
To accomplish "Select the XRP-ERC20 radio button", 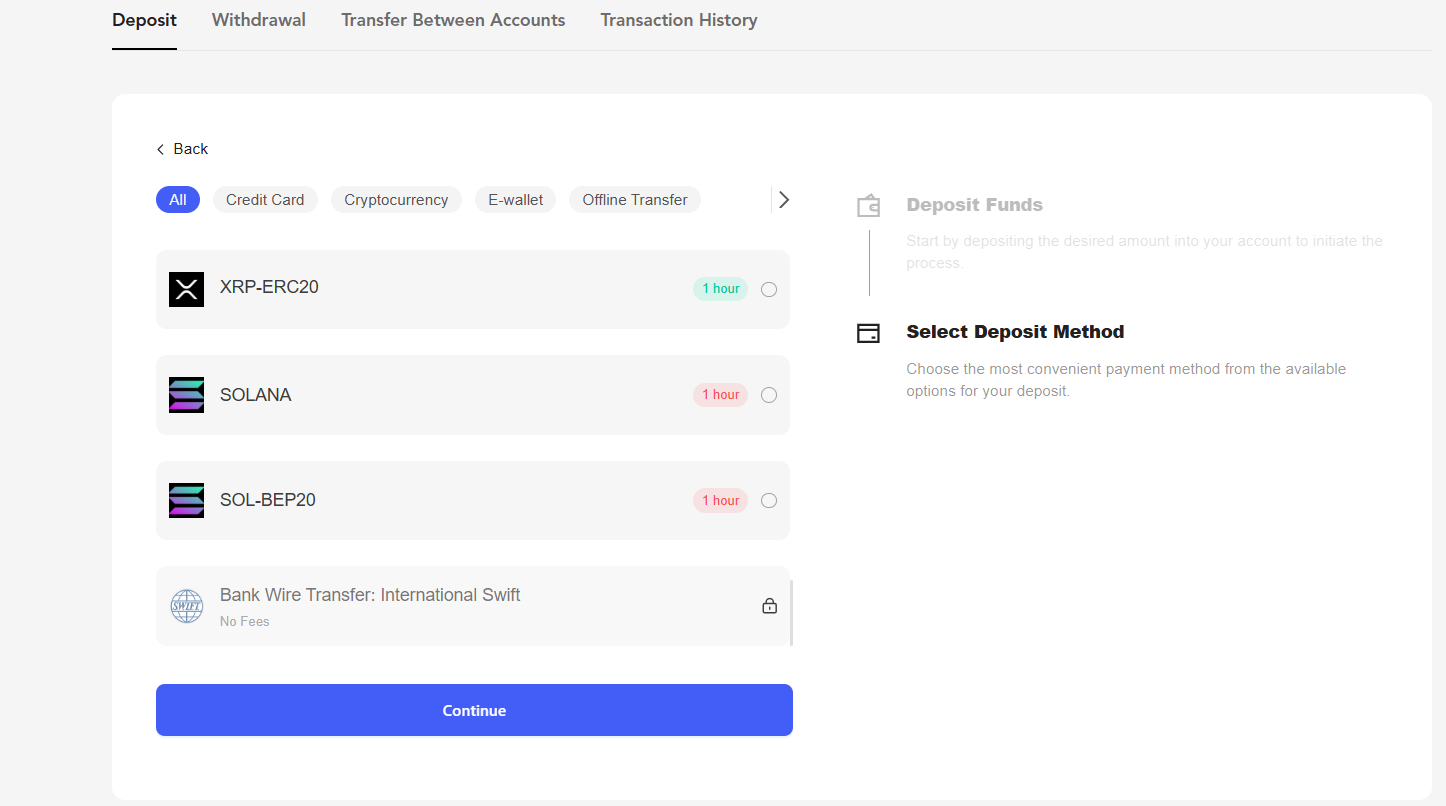I will click(x=768, y=290).
